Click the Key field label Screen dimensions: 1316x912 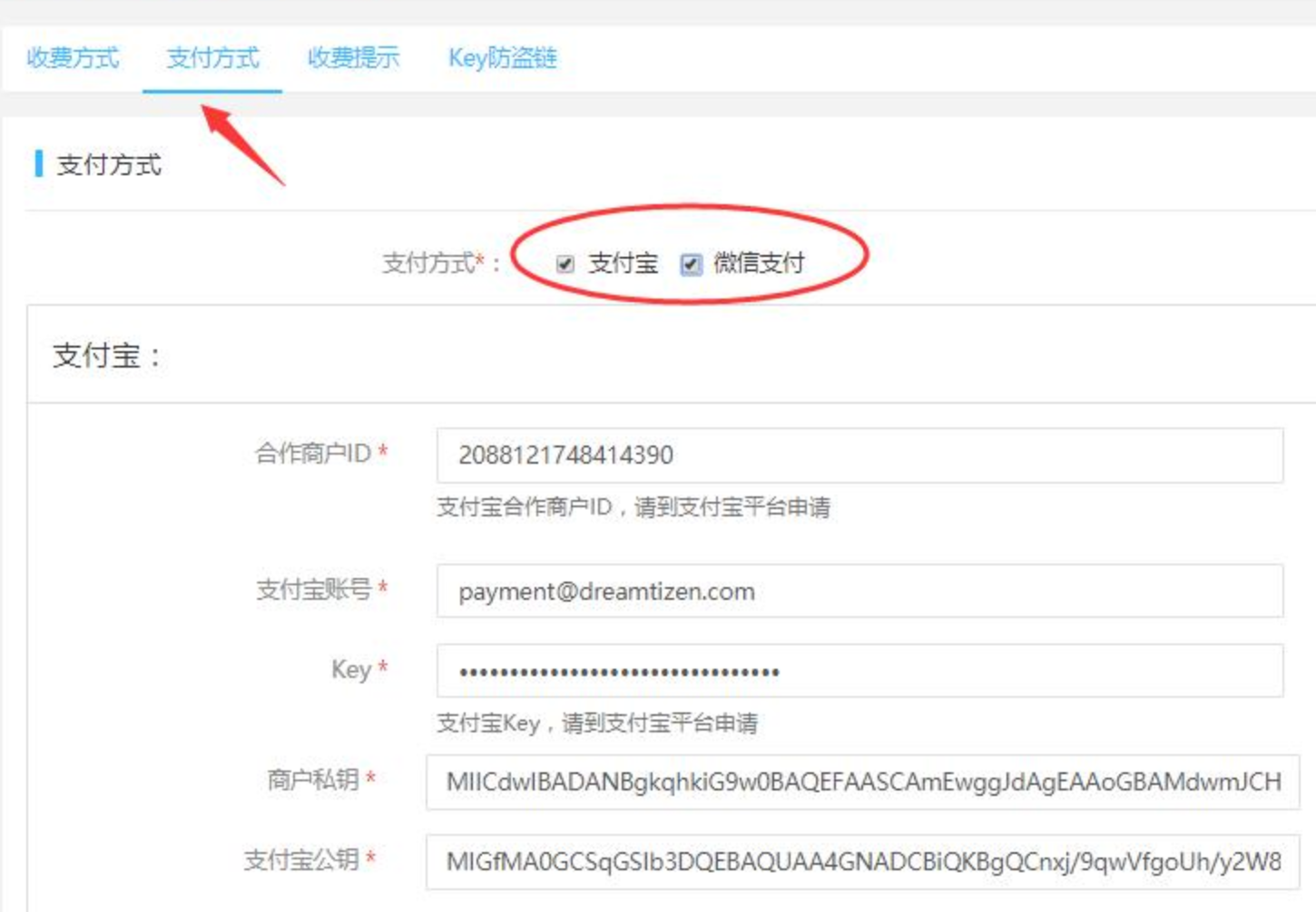(x=351, y=670)
